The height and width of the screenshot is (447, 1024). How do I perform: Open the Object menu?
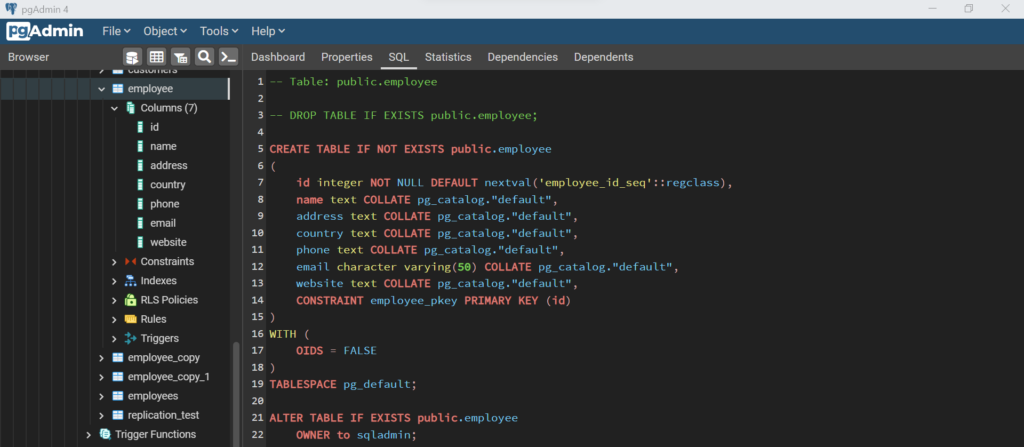click(165, 31)
